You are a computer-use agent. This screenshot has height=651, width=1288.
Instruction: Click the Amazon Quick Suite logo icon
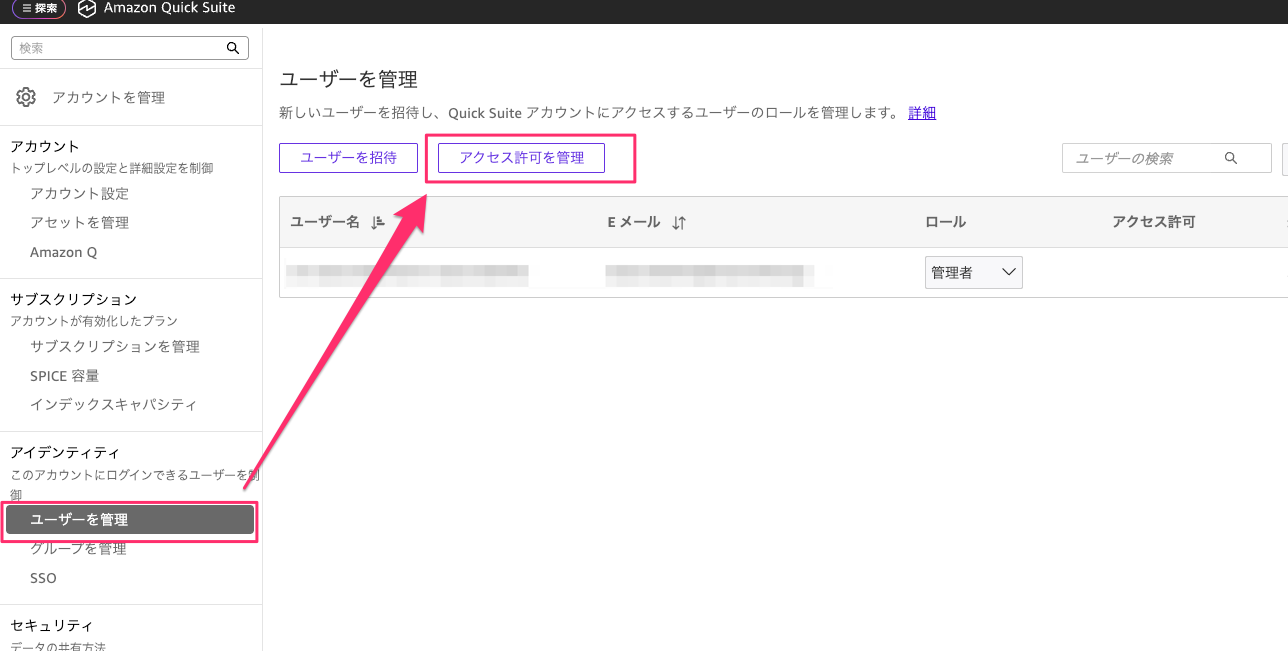(87, 8)
